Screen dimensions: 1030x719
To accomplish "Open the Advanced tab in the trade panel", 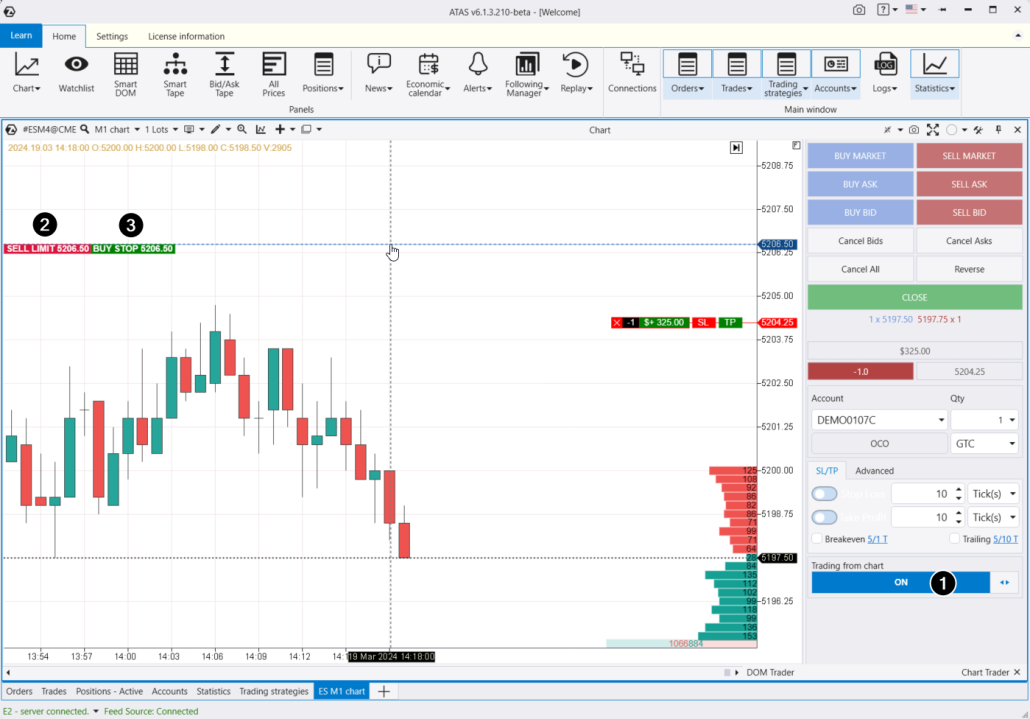I will 874,470.
